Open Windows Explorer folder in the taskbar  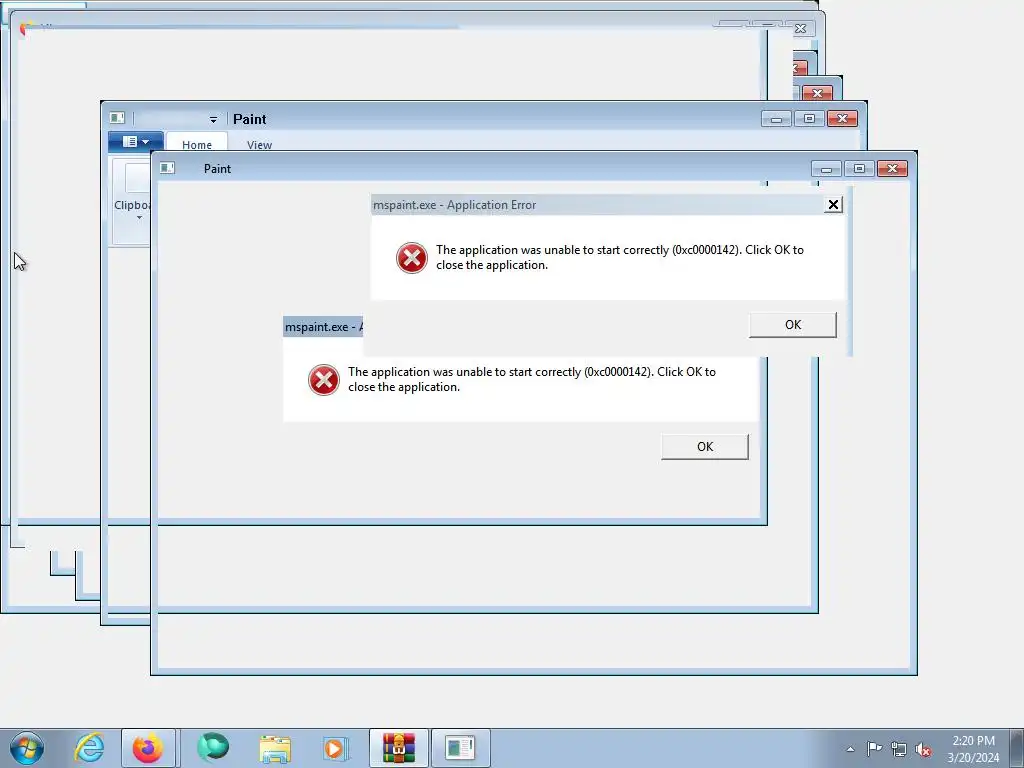click(275, 748)
